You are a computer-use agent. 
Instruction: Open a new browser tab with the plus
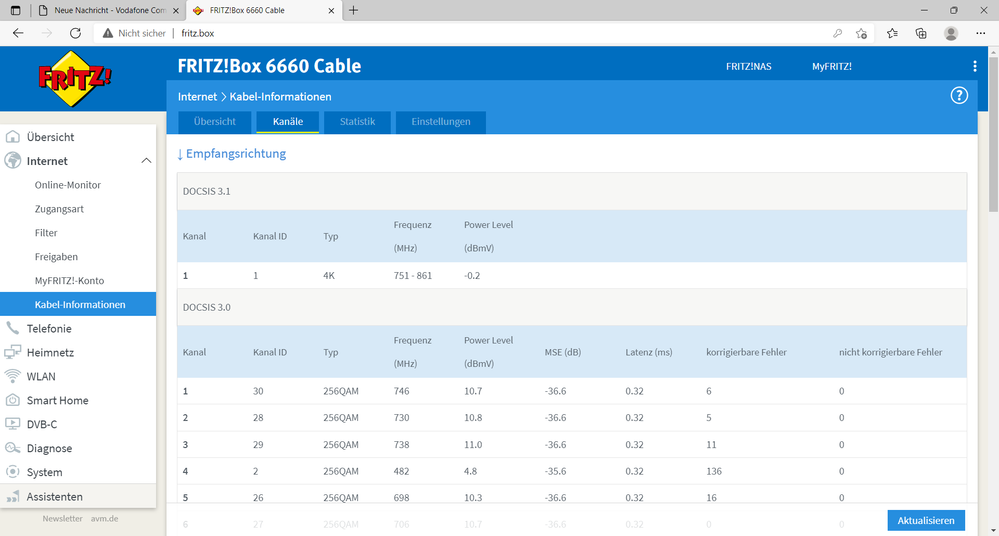click(x=354, y=10)
